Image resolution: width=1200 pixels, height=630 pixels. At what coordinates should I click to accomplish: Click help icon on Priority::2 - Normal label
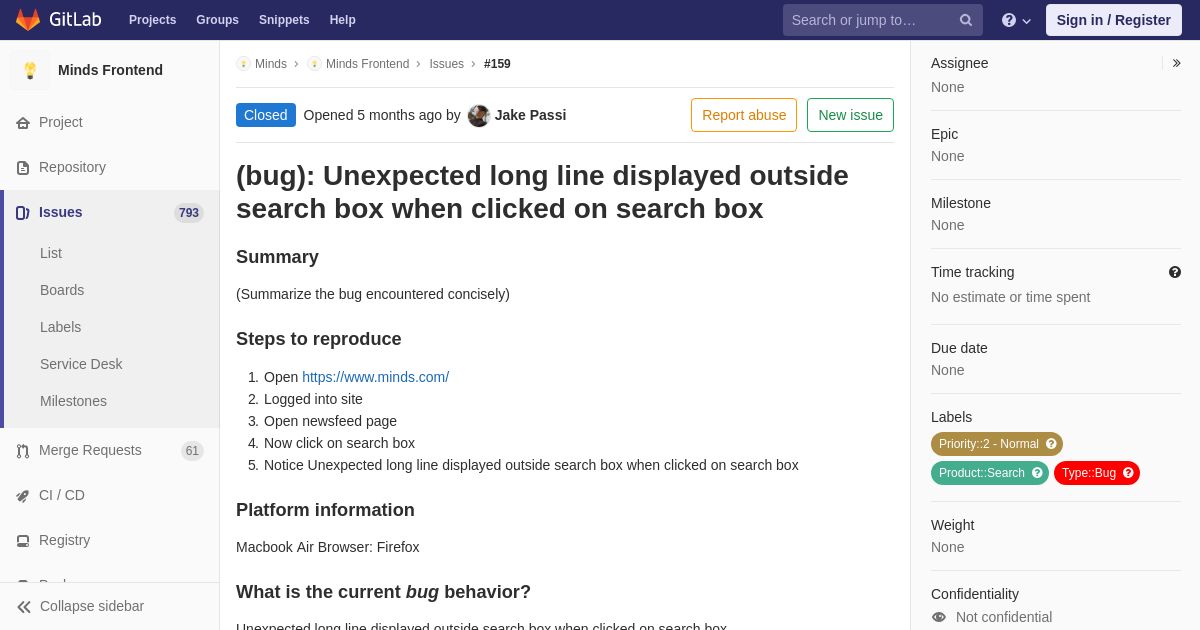1051,444
